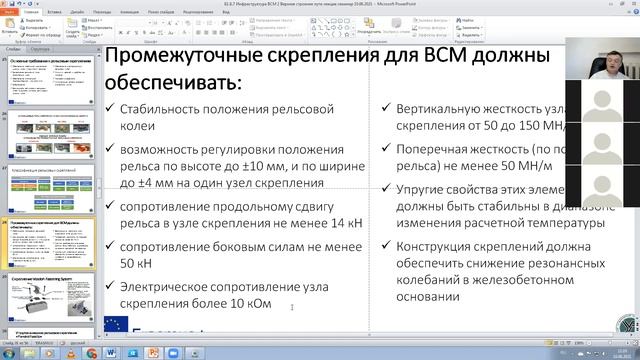Open the Анимация ribbon tab
This screenshot has width=640, height=360.
coord(129,12)
